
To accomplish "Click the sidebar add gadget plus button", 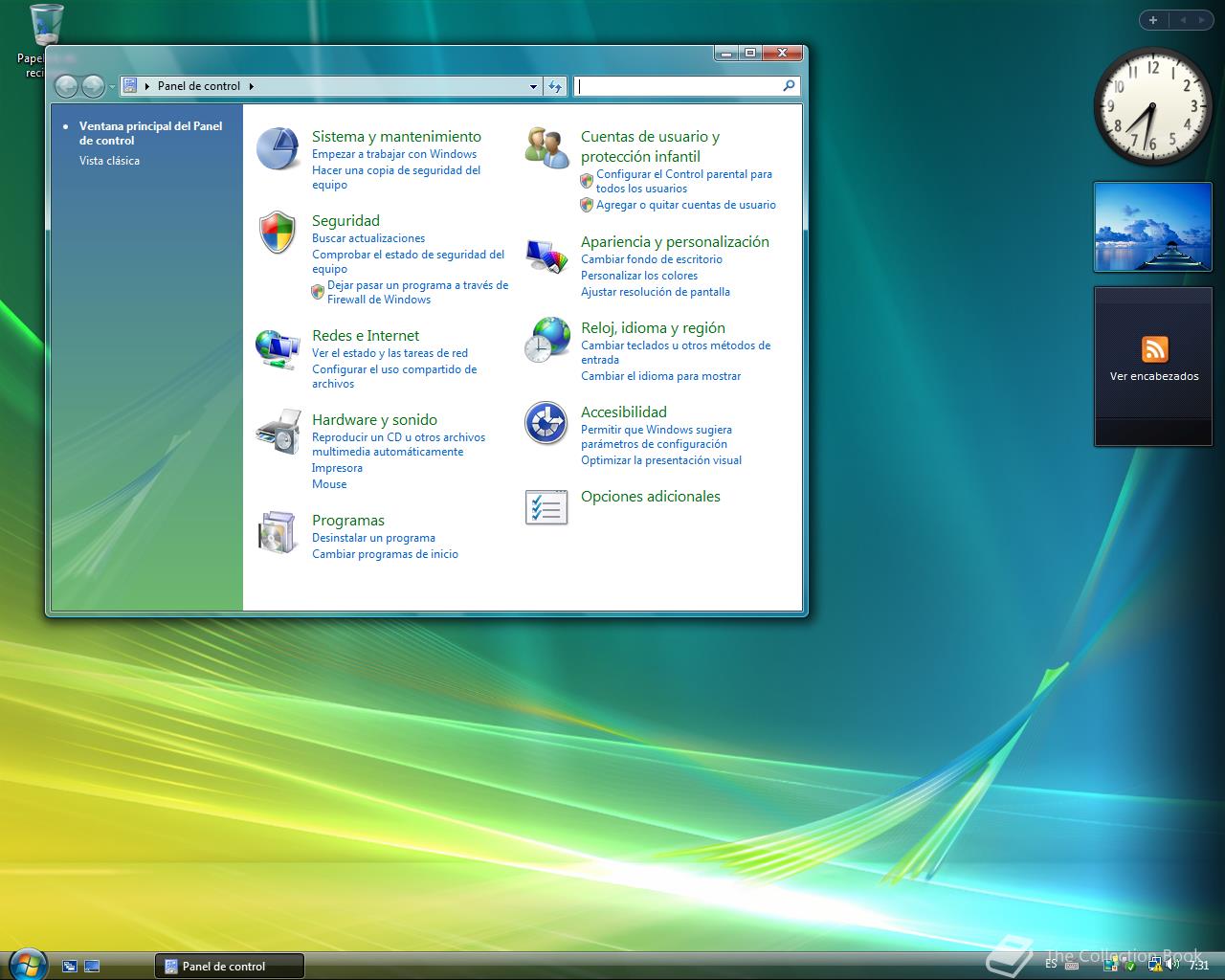I will 1153,19.
